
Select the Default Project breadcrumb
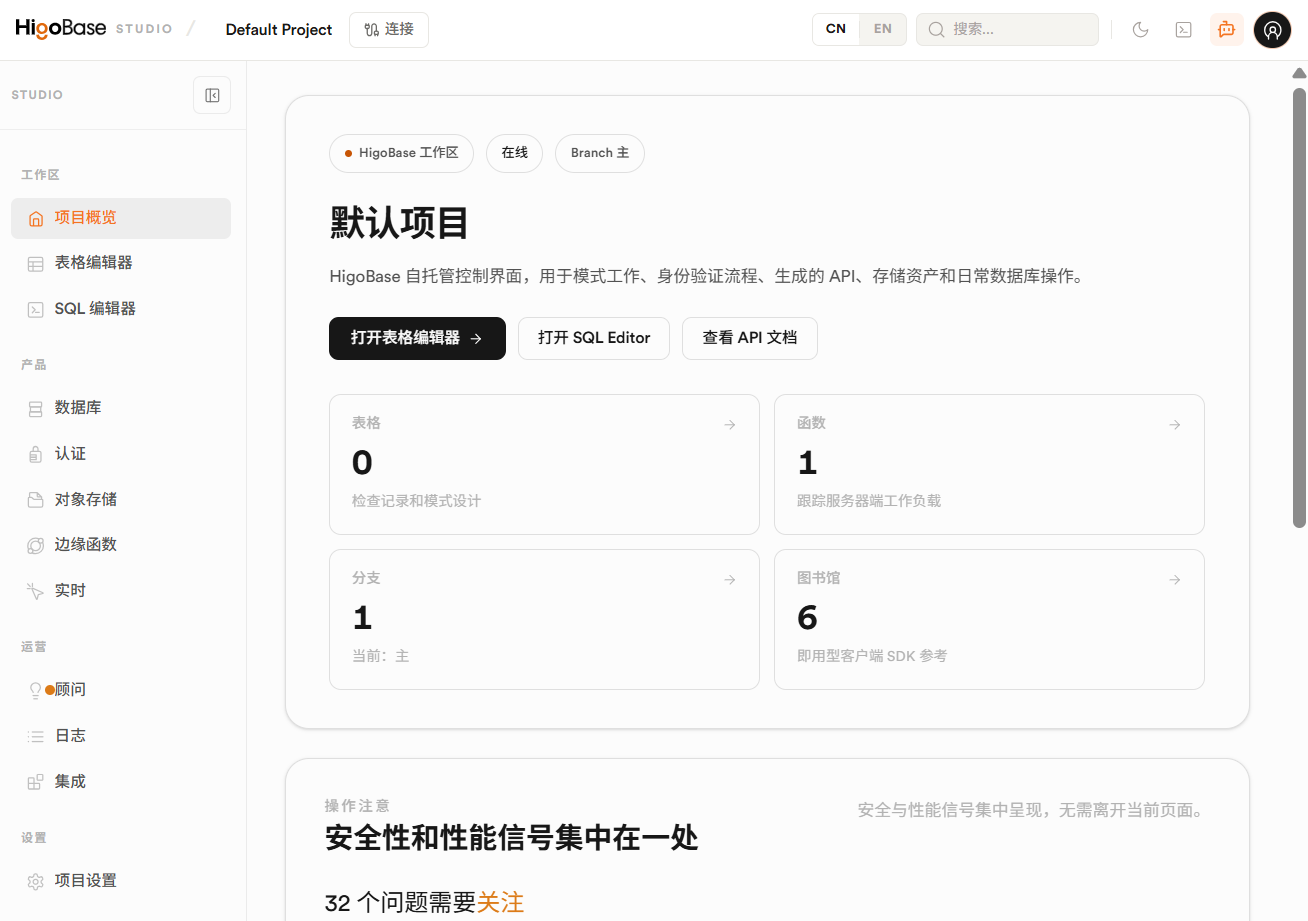pyautogui.click(x=279, y=30)
